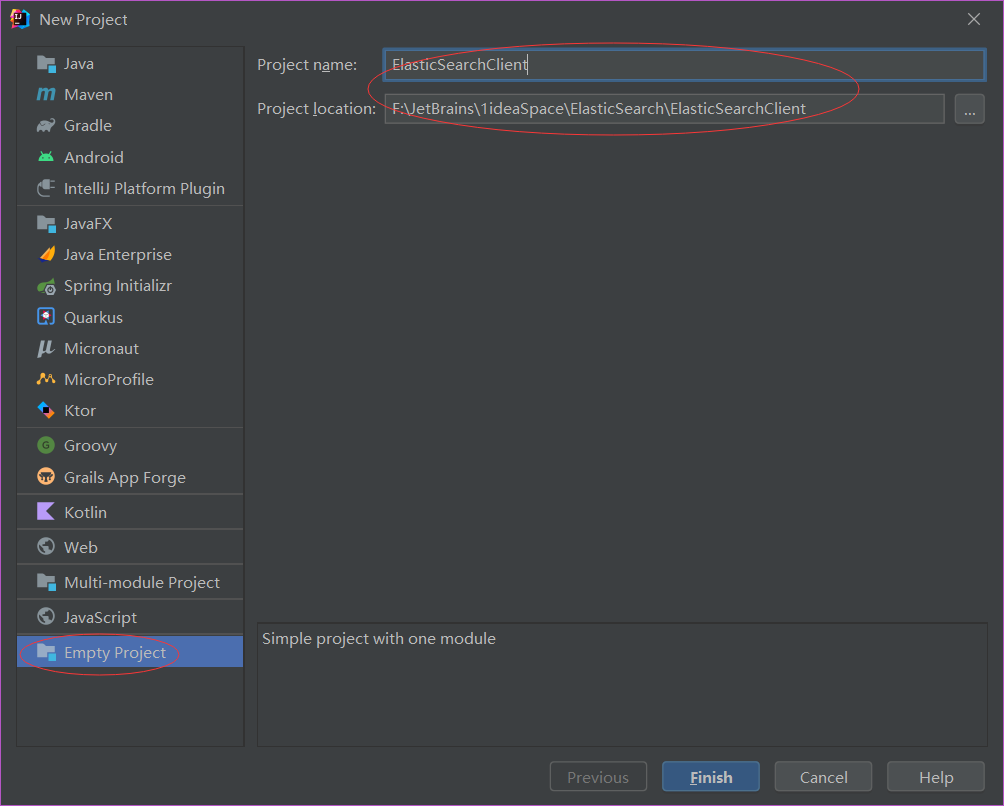This screenshot has width=1004, height=806.
Task: Choose 'Spring Initializr' generator
Action: tap(118, 286)
